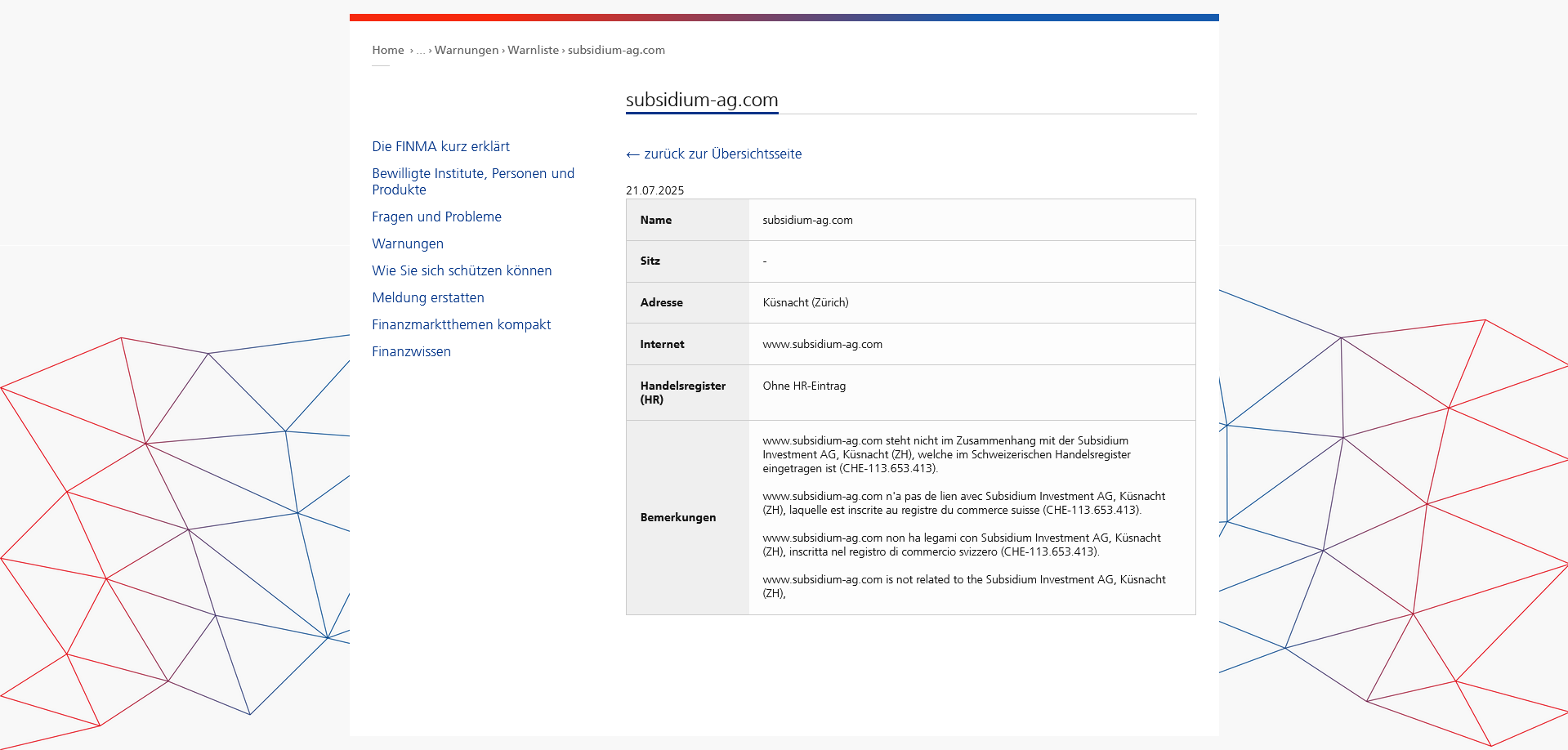Click the value 'Ohne HR-Eintrag'
Screen dimensions: 1568x750
tap(805, 386)
